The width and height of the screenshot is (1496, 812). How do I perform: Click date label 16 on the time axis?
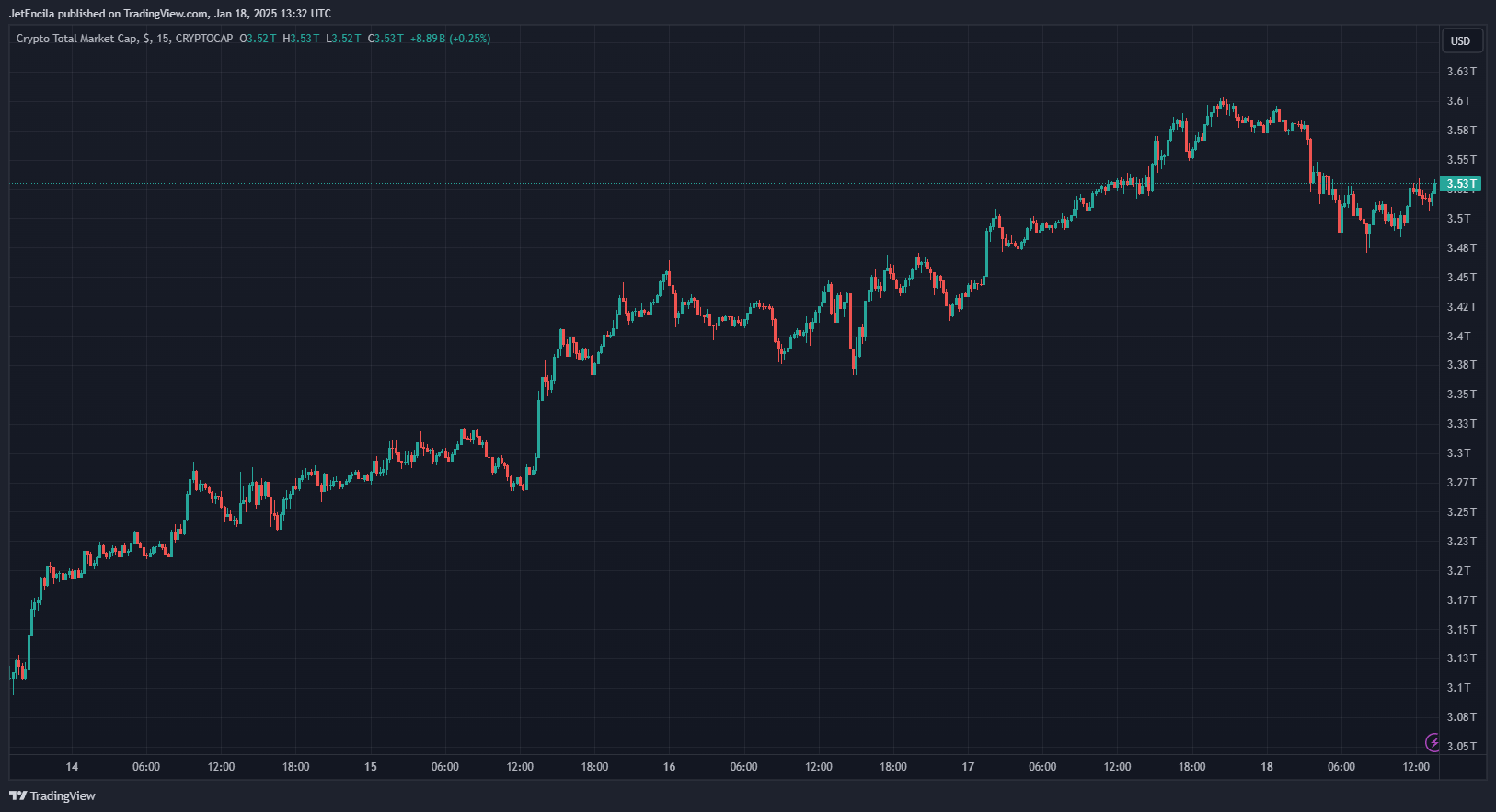click(x=669, y=767)
